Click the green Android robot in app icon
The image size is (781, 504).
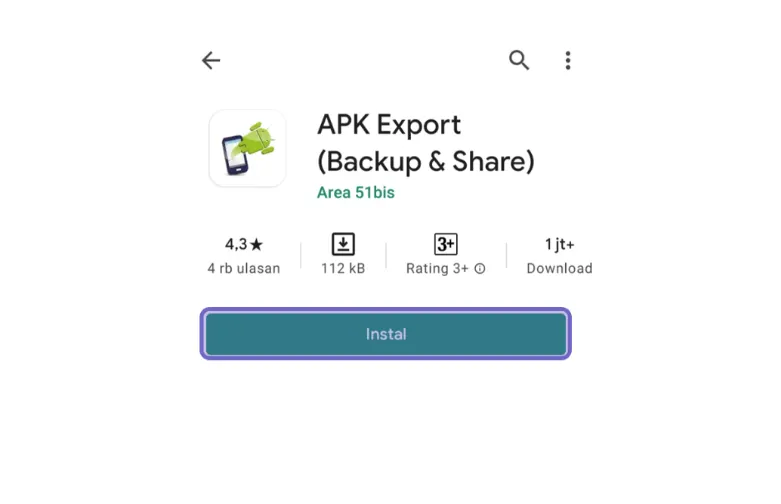pyautogui.click(x=258, y=138)
